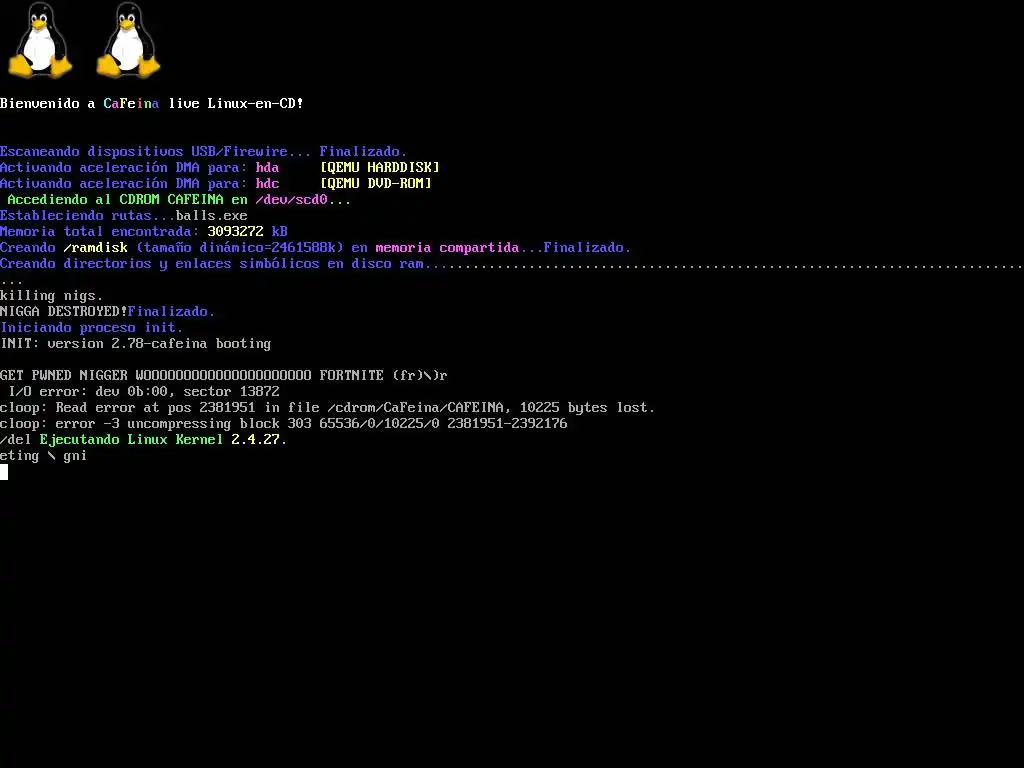The height and width of the screenshot is (768, 1024).
Task: Click the white block cursor
Action: (4, 472)
